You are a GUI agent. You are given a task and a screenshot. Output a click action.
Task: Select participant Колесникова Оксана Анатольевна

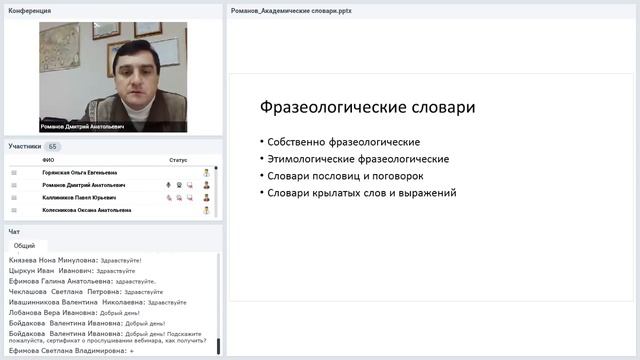(x=87, y=210)
